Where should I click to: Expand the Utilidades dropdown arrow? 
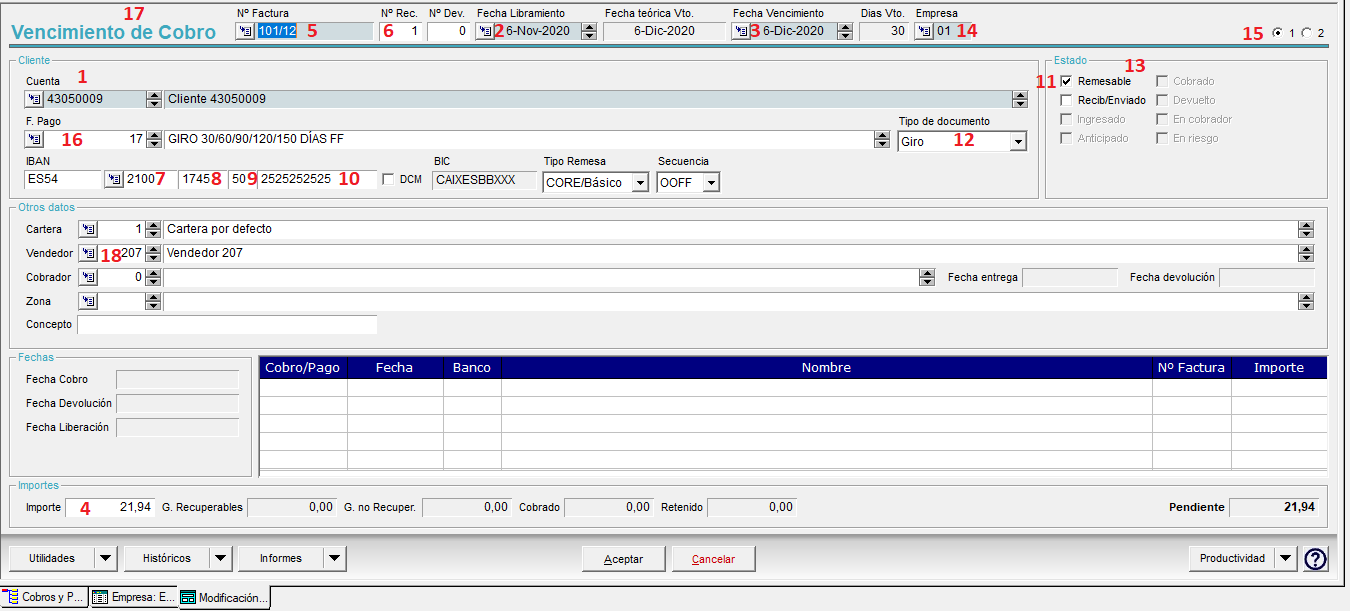click(106, 558)
